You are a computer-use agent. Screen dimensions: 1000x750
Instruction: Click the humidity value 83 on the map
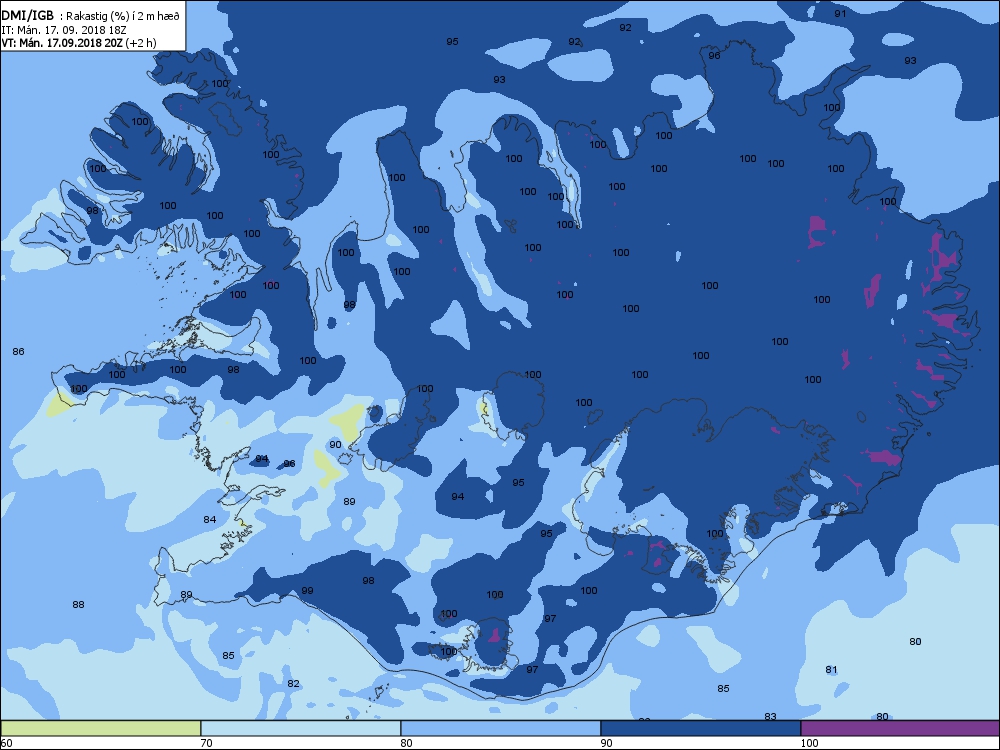click(770, 716)
